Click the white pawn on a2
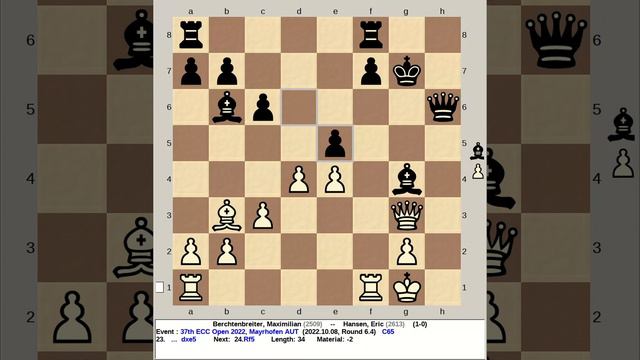Image resolution: width=640 pixels, height=360 pixels. pos(191,251)
